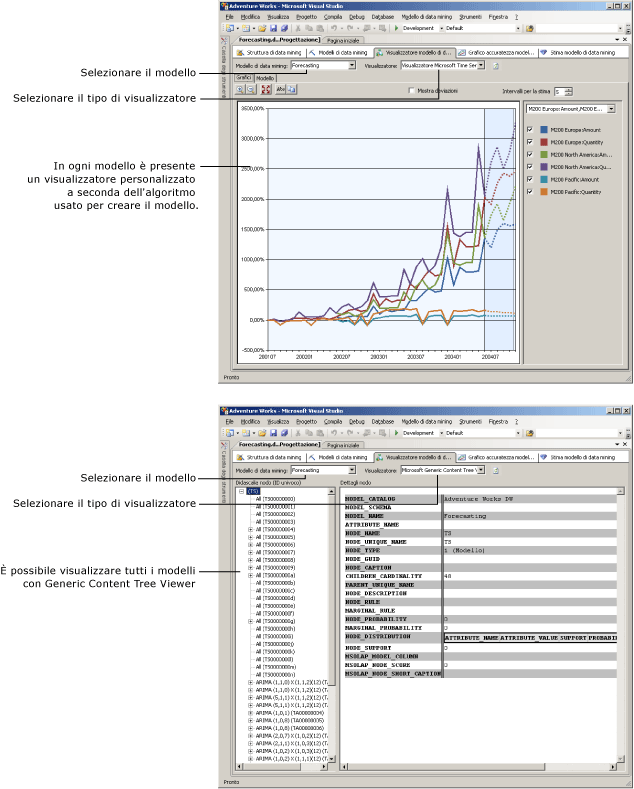Open Modello di data mining menu in tree viewer window
Image resolution: width=634 pixels, height=789 pixels.
click(426, 421)
